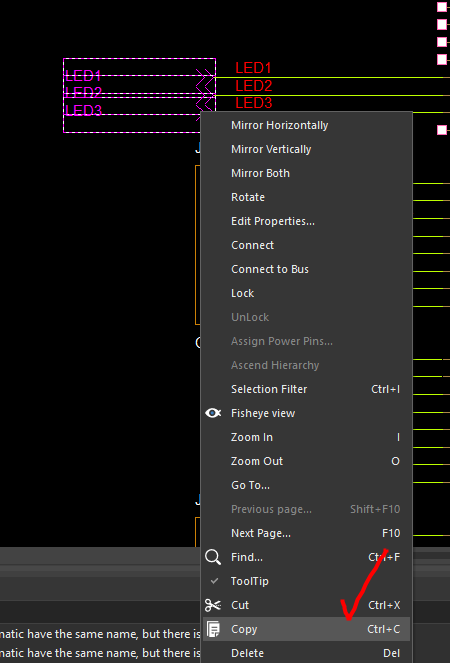Open Find from context menu
450x663 pixels.
click(306, 557)
